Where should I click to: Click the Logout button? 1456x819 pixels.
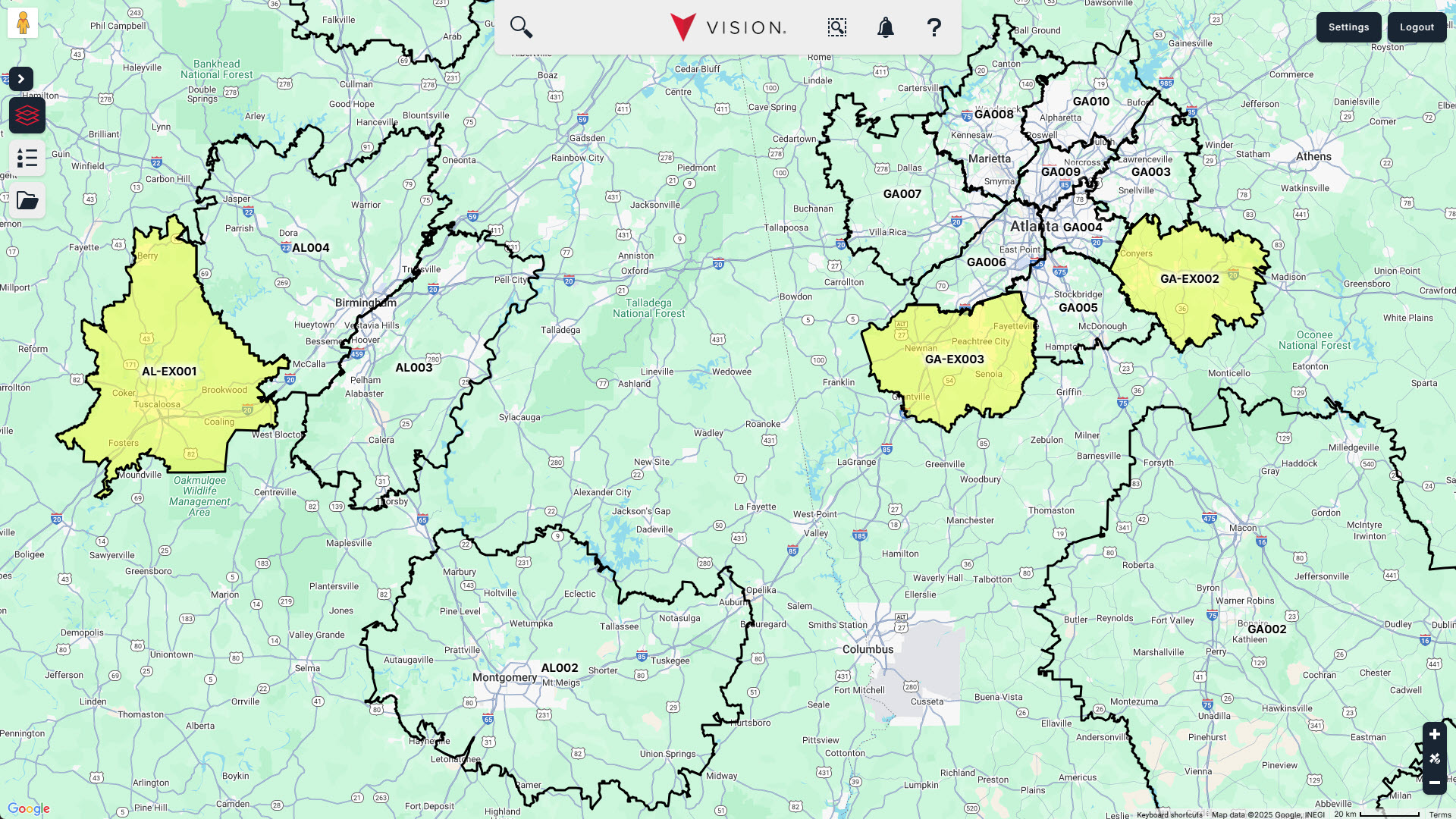(x=1417, y=27)
